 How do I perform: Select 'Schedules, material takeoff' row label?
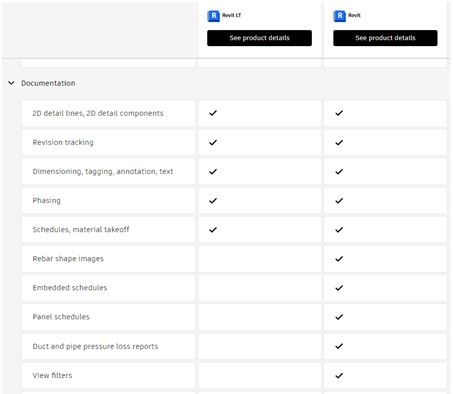coord(81,229)
